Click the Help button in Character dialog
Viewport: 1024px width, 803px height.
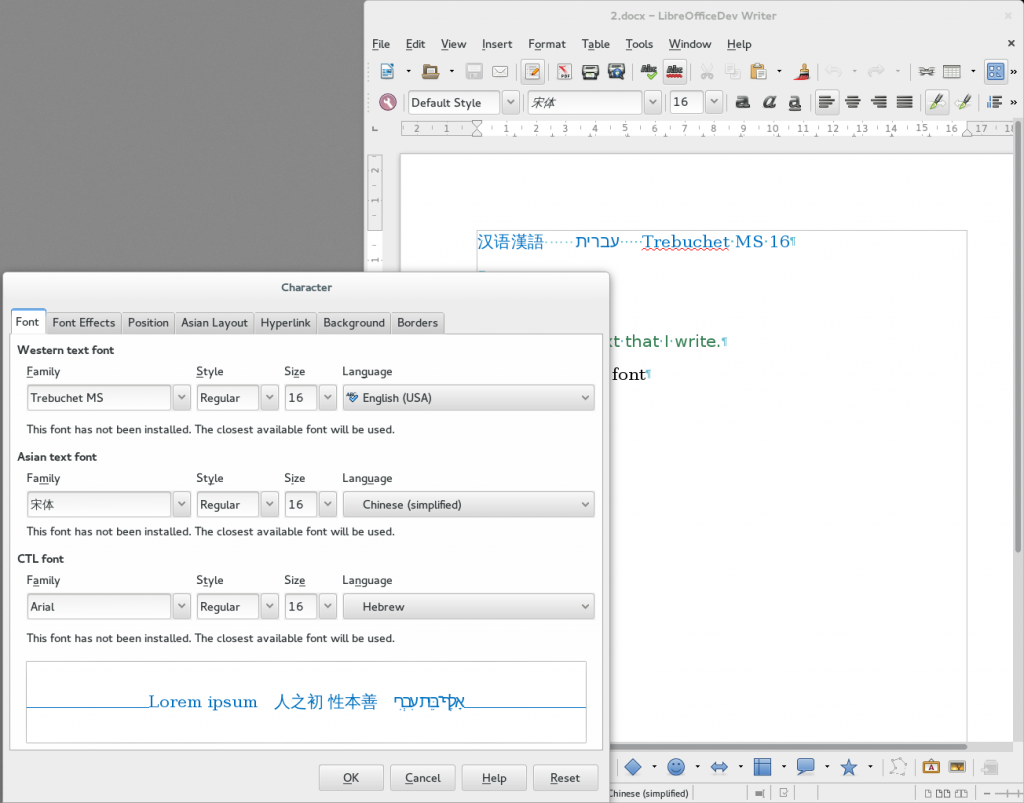point(494,778)
